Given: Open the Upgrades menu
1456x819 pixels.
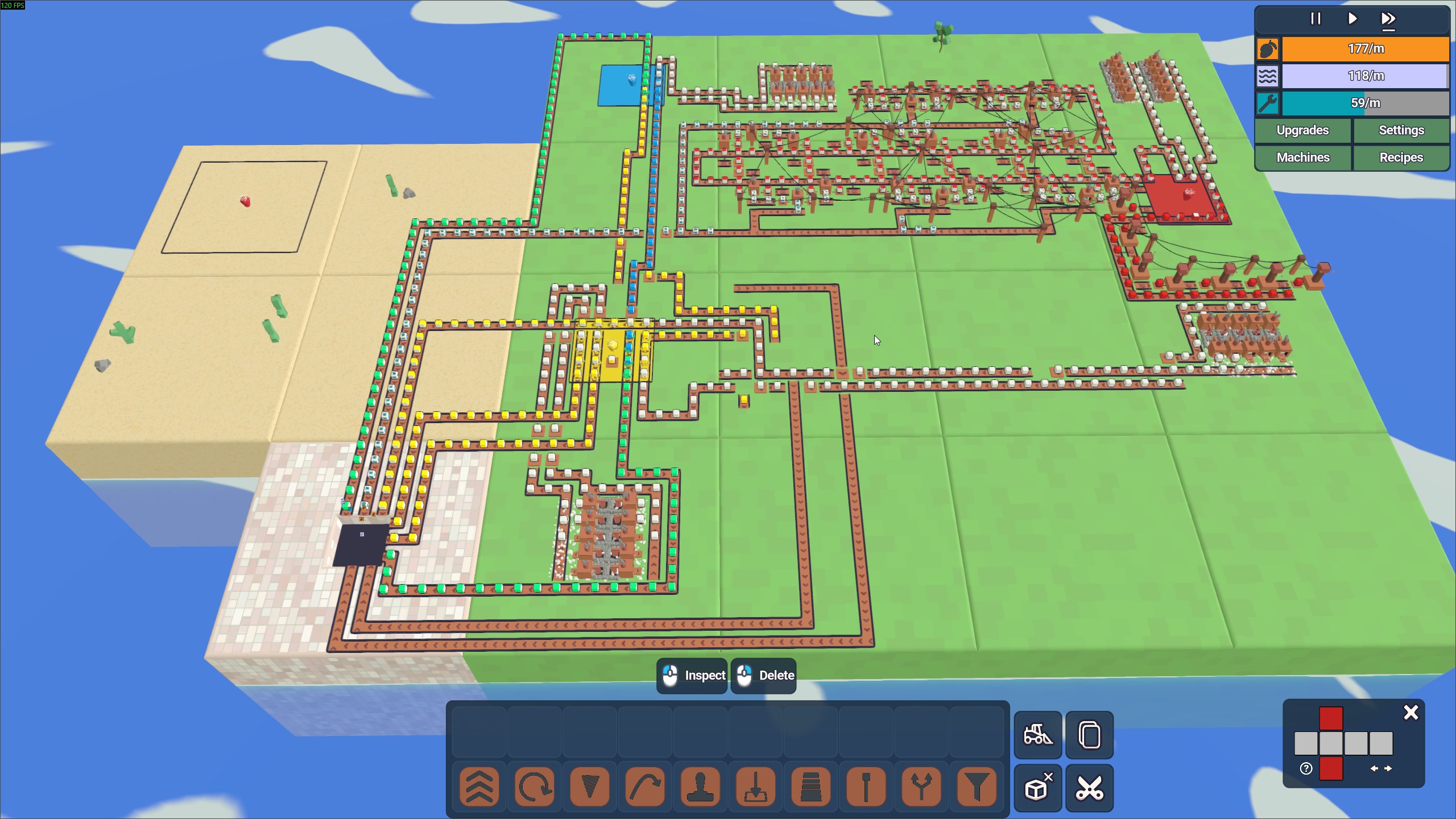Looking at the screenshot, I should tap(1302, 130).
